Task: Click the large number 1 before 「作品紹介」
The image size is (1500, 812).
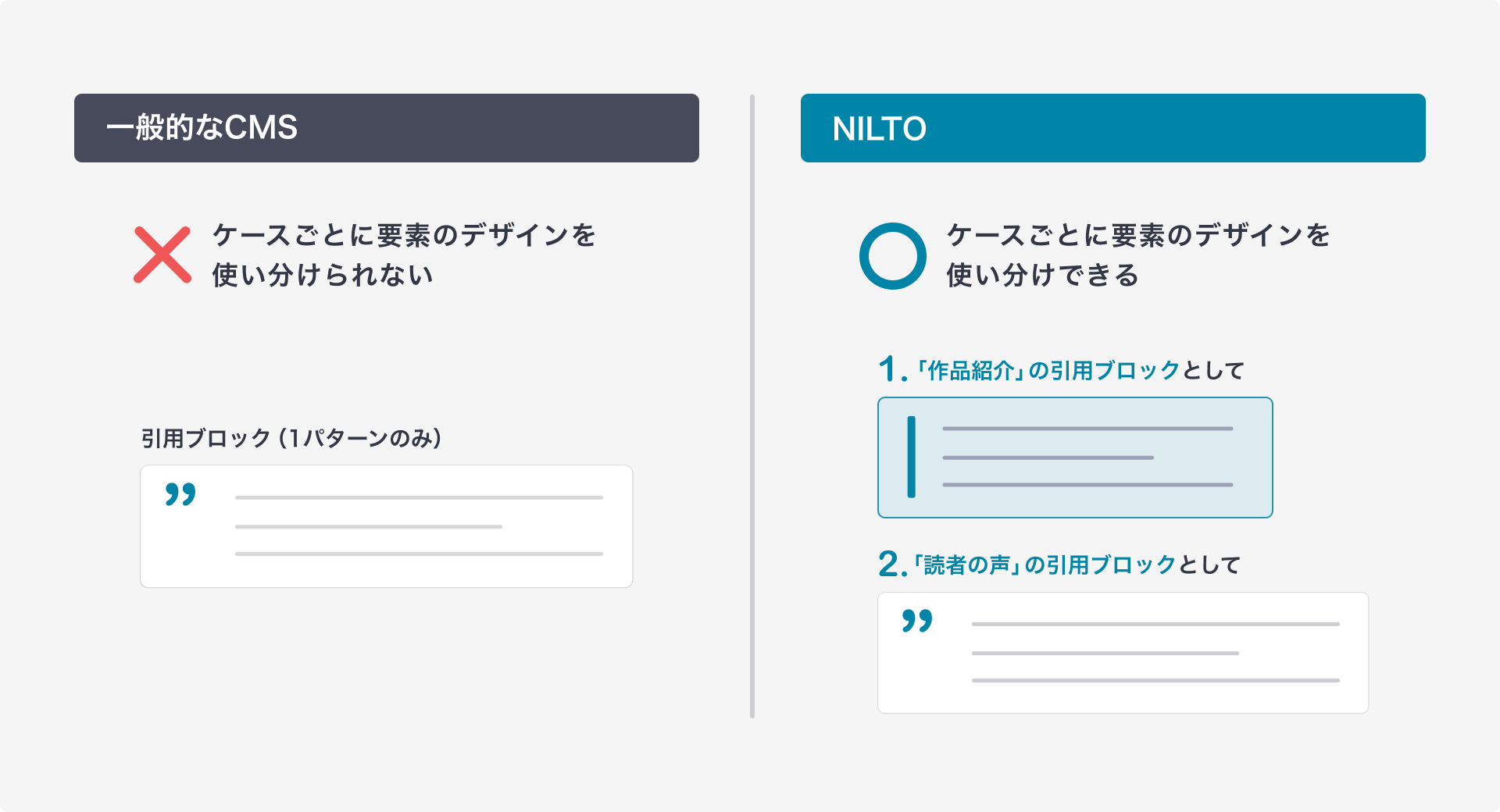Action: (887, 369)
